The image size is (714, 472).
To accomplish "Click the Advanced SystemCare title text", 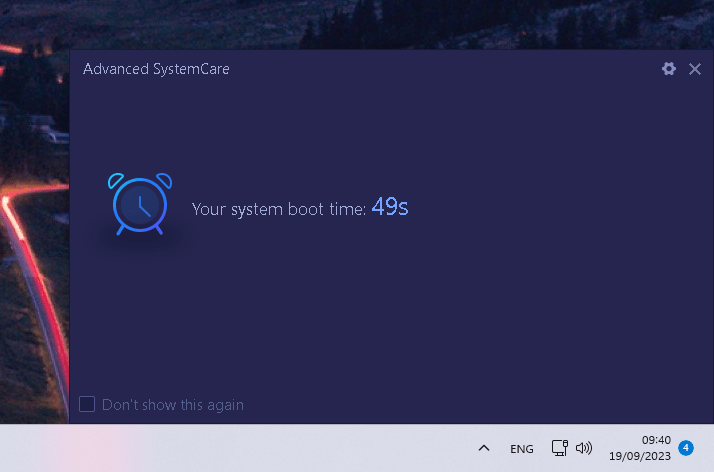I will (156, 69).
